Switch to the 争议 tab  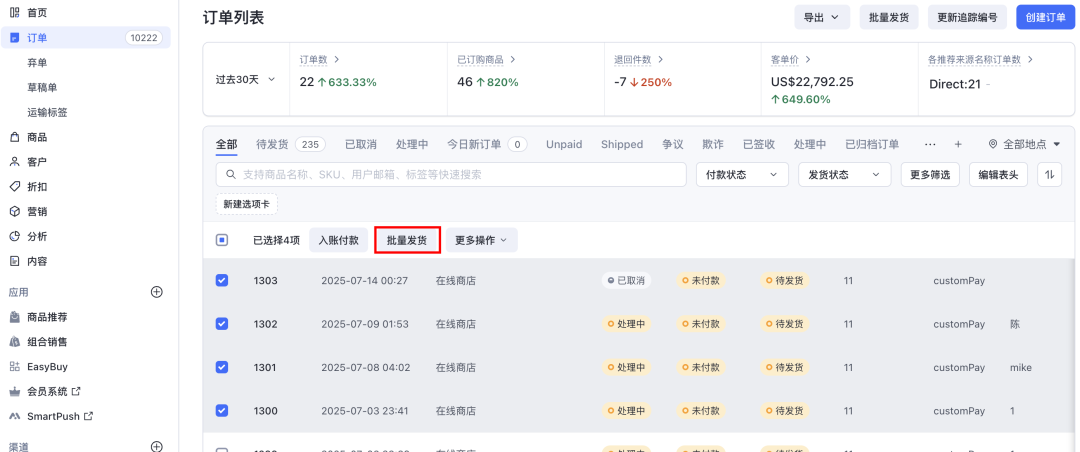[672, 144]
